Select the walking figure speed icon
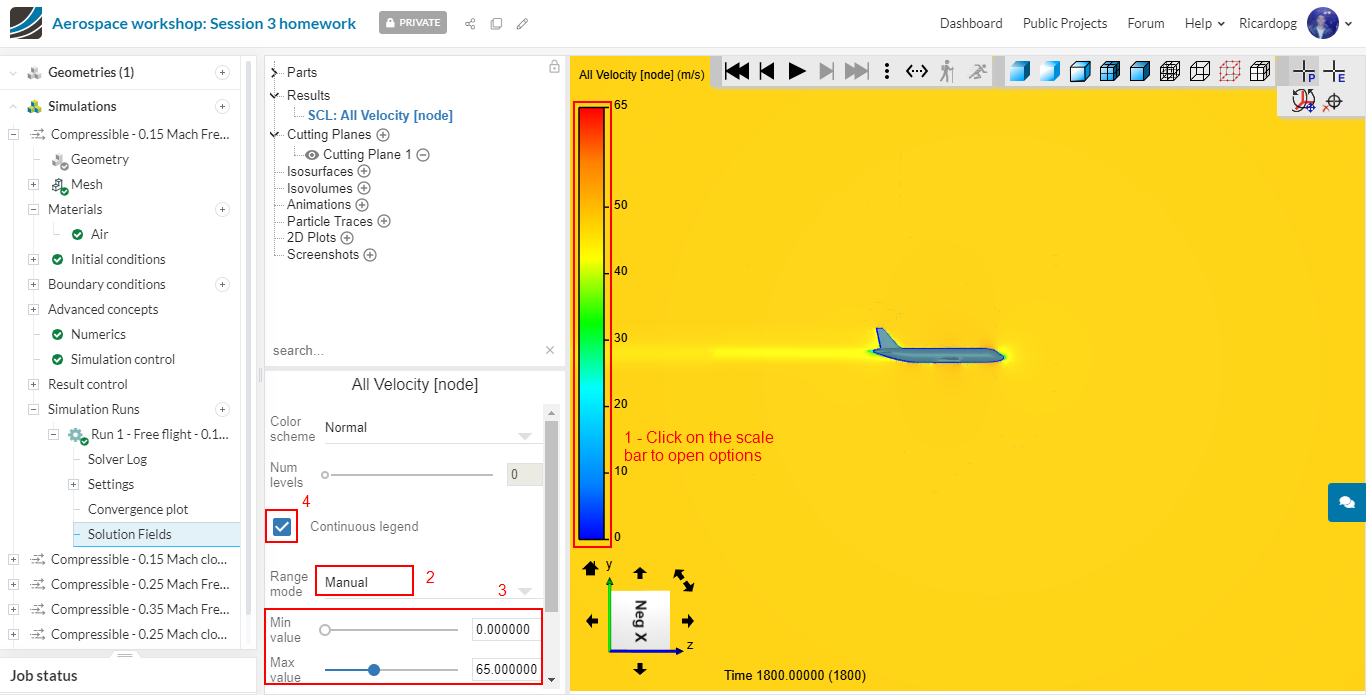The image size is (1366, 695). coord(947,71)
